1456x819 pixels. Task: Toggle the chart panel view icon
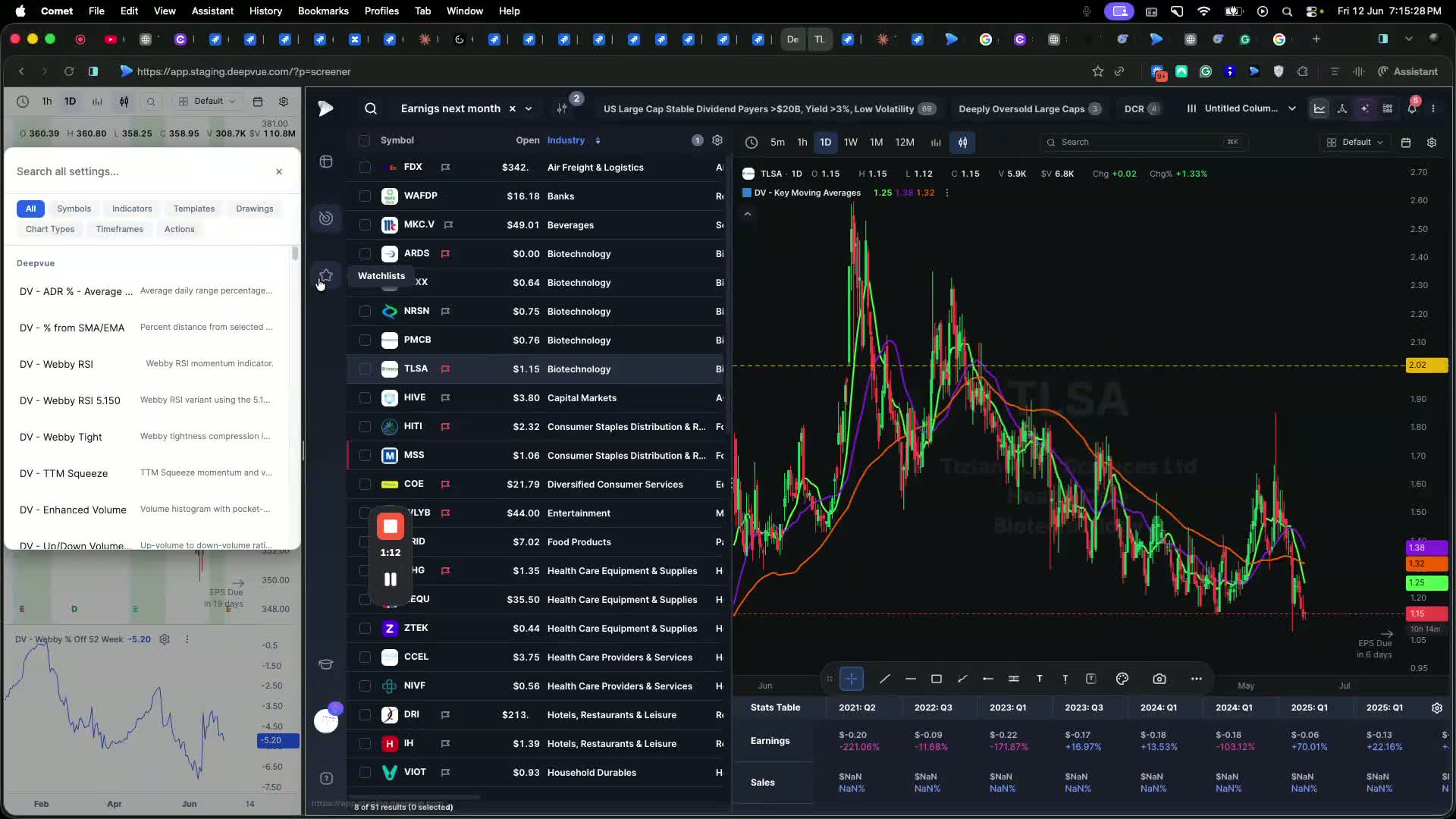tap(1319, 108)
